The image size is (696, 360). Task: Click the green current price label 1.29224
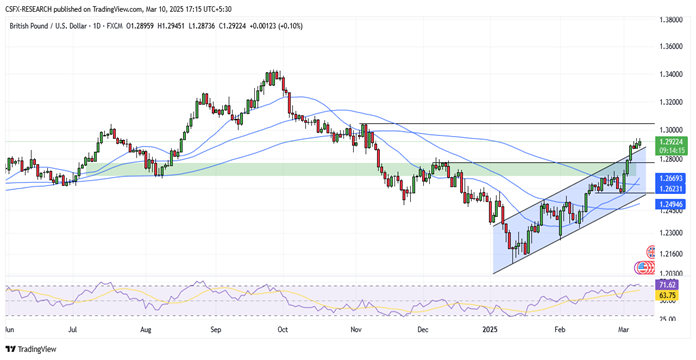pos(672,142)
